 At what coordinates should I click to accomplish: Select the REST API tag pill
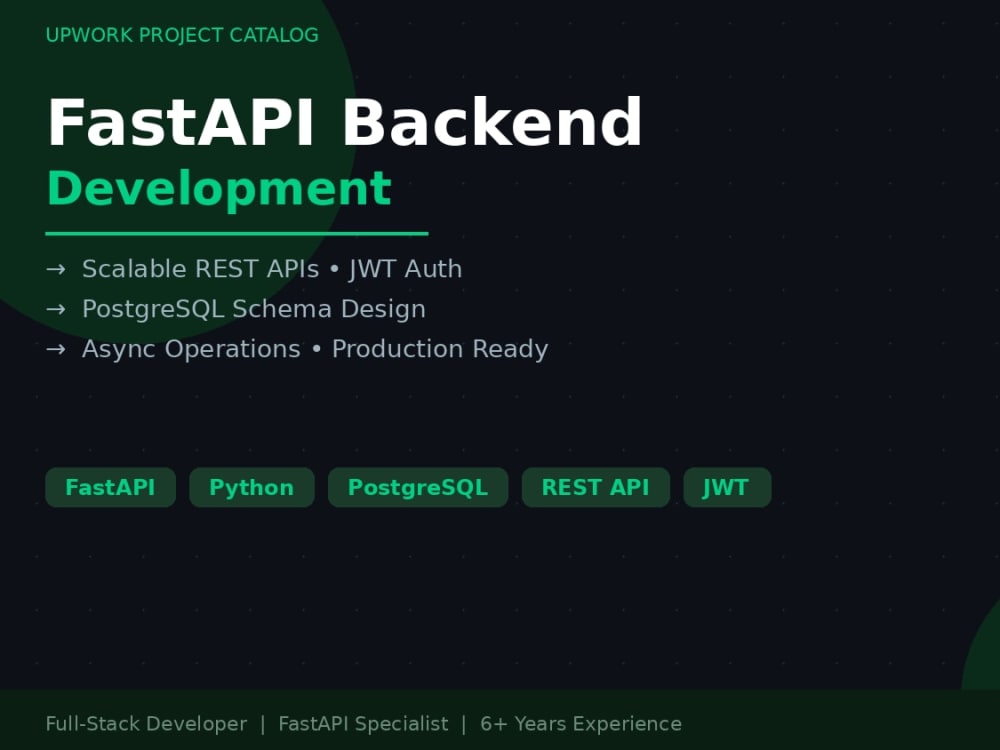click(596, 487)
